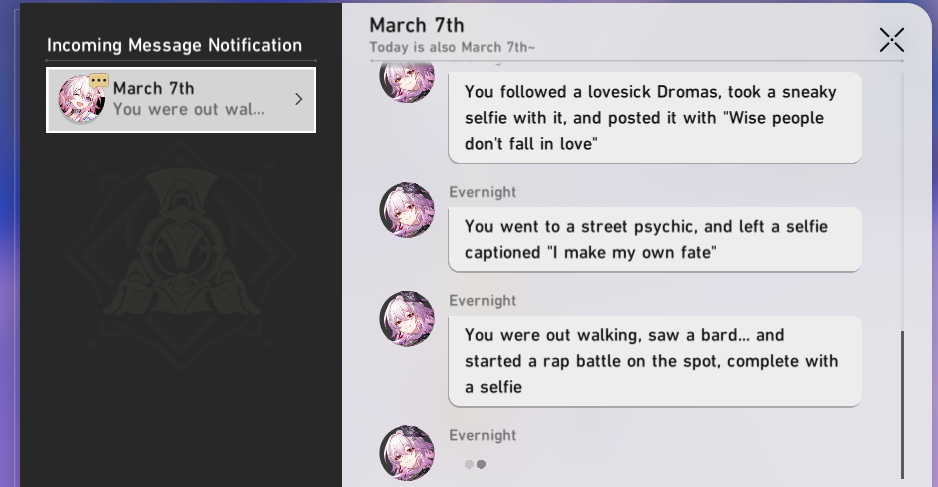938x487 pixels.
Task: Click the yellow chat badge on March 7th's avatar
Action: 98,81
